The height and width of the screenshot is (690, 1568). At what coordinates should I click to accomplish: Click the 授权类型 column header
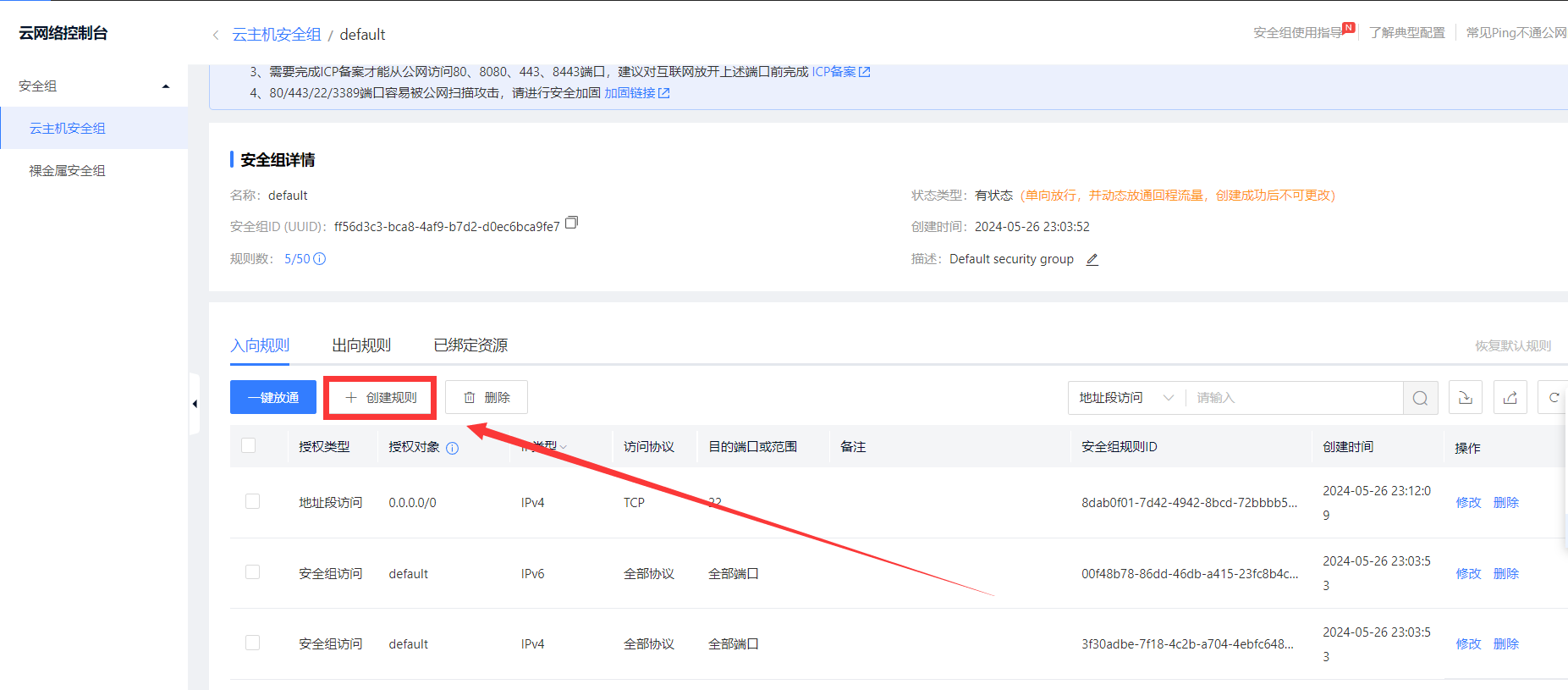click(324, 447)
